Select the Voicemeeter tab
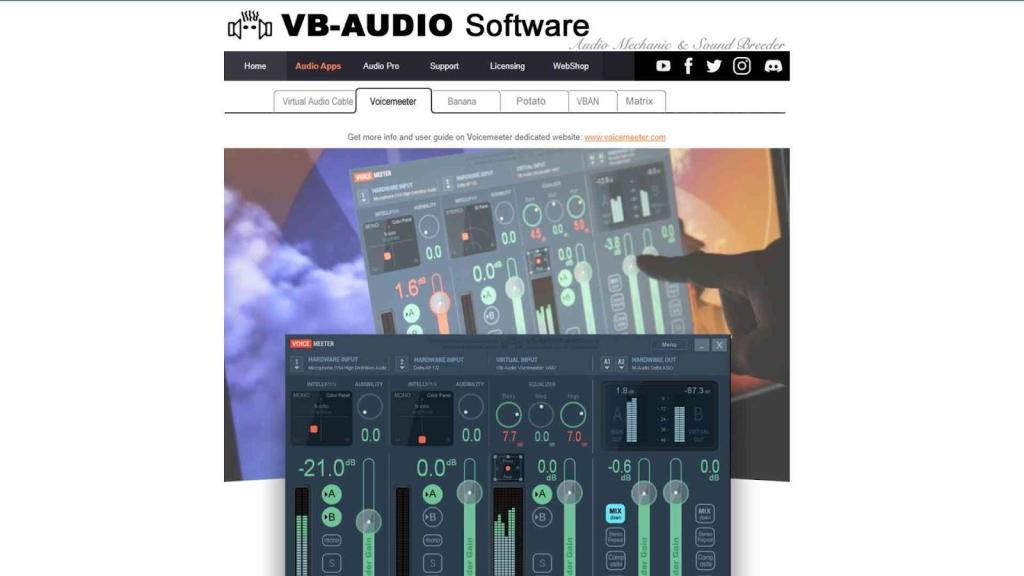 tap(393, 101)
